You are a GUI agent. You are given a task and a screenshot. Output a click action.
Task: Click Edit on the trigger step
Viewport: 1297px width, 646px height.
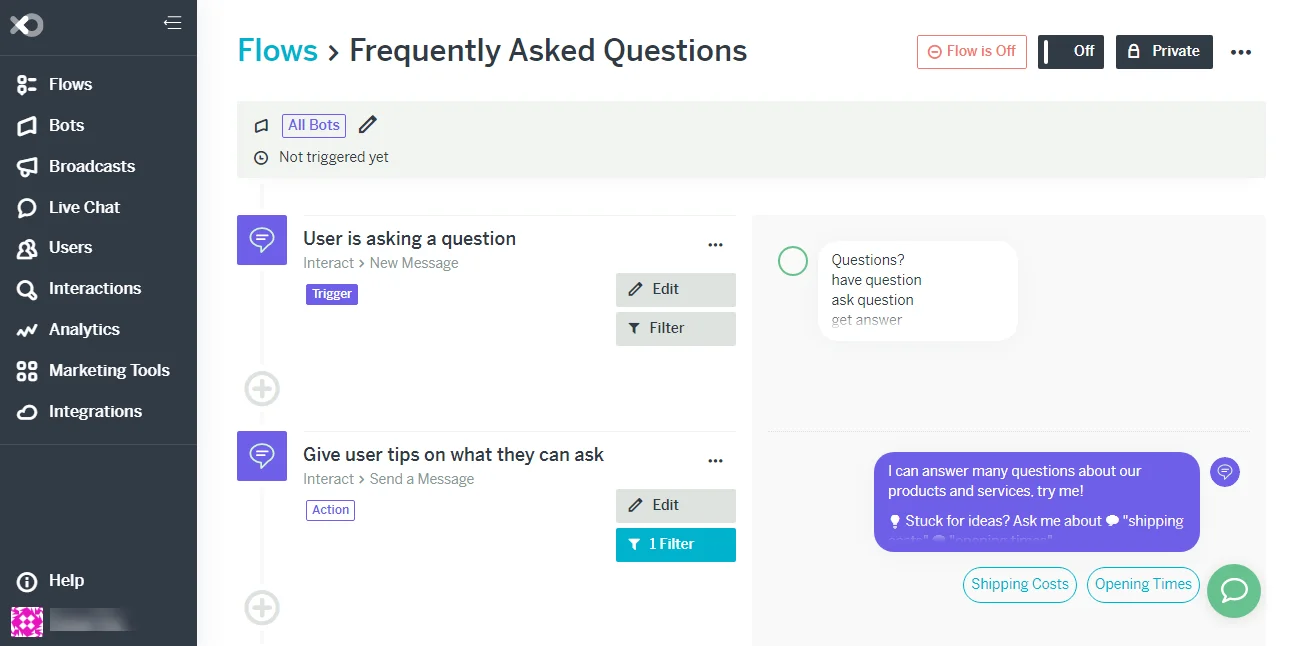(x=675, y=289)
